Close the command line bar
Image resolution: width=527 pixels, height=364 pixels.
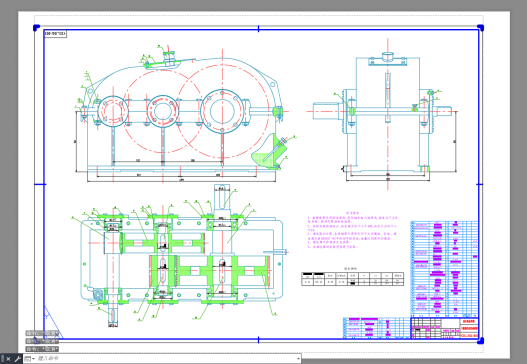pyautogui.click(x=8, y=359)
